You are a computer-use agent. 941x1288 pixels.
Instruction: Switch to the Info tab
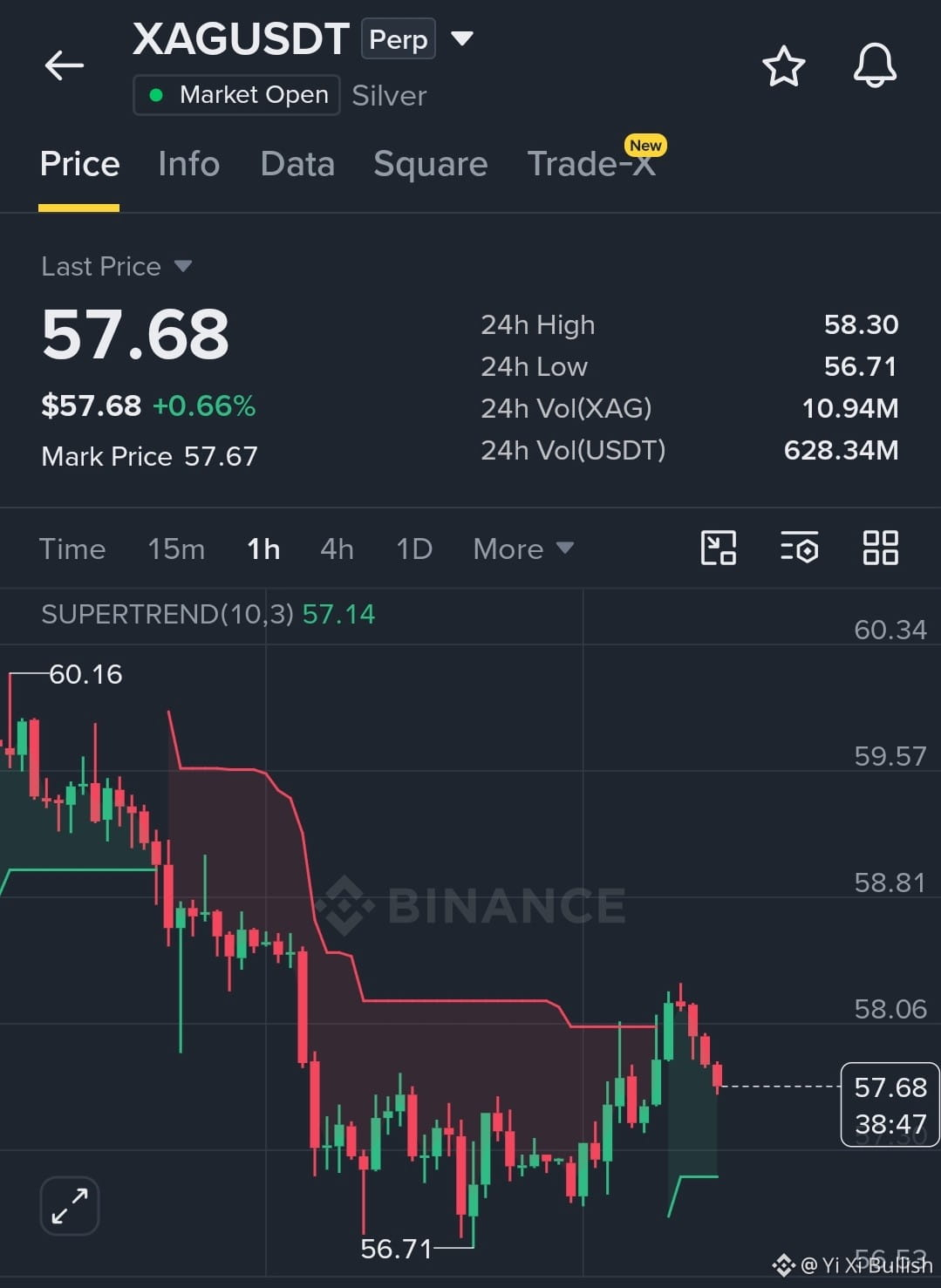coord(188,164)
